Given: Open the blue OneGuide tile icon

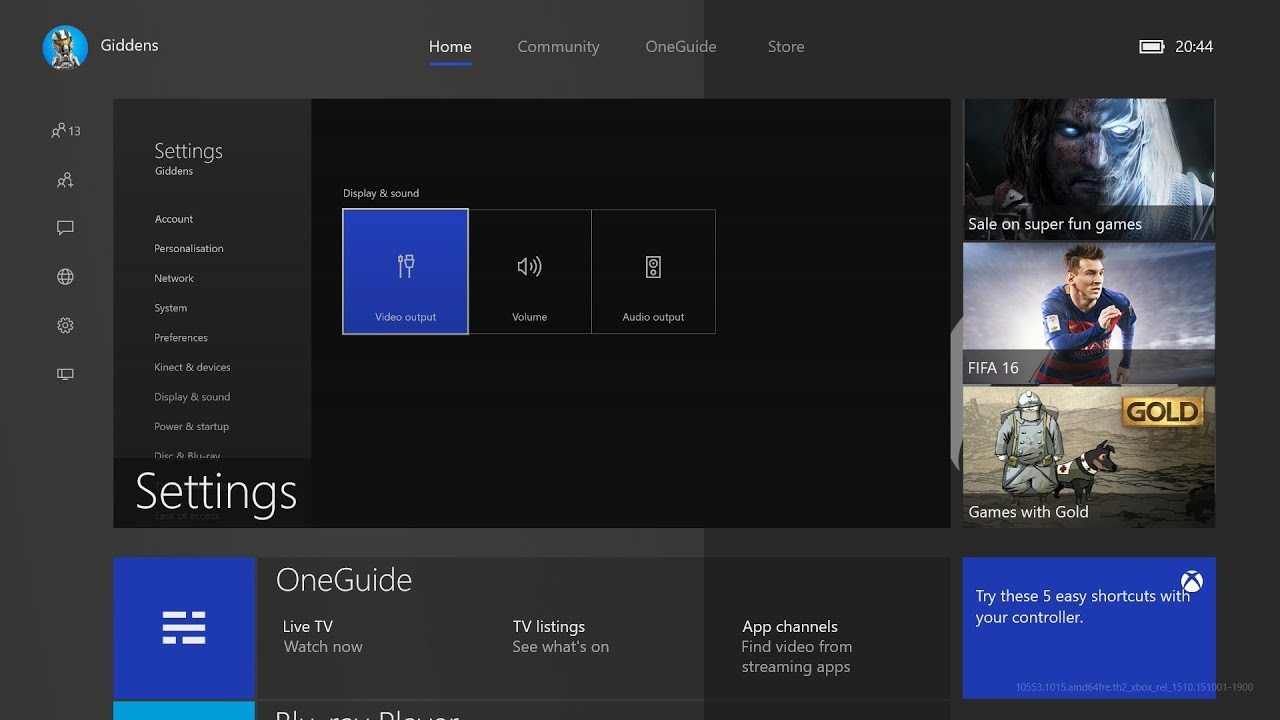Looking at the screenshot, I should (184, 627).
